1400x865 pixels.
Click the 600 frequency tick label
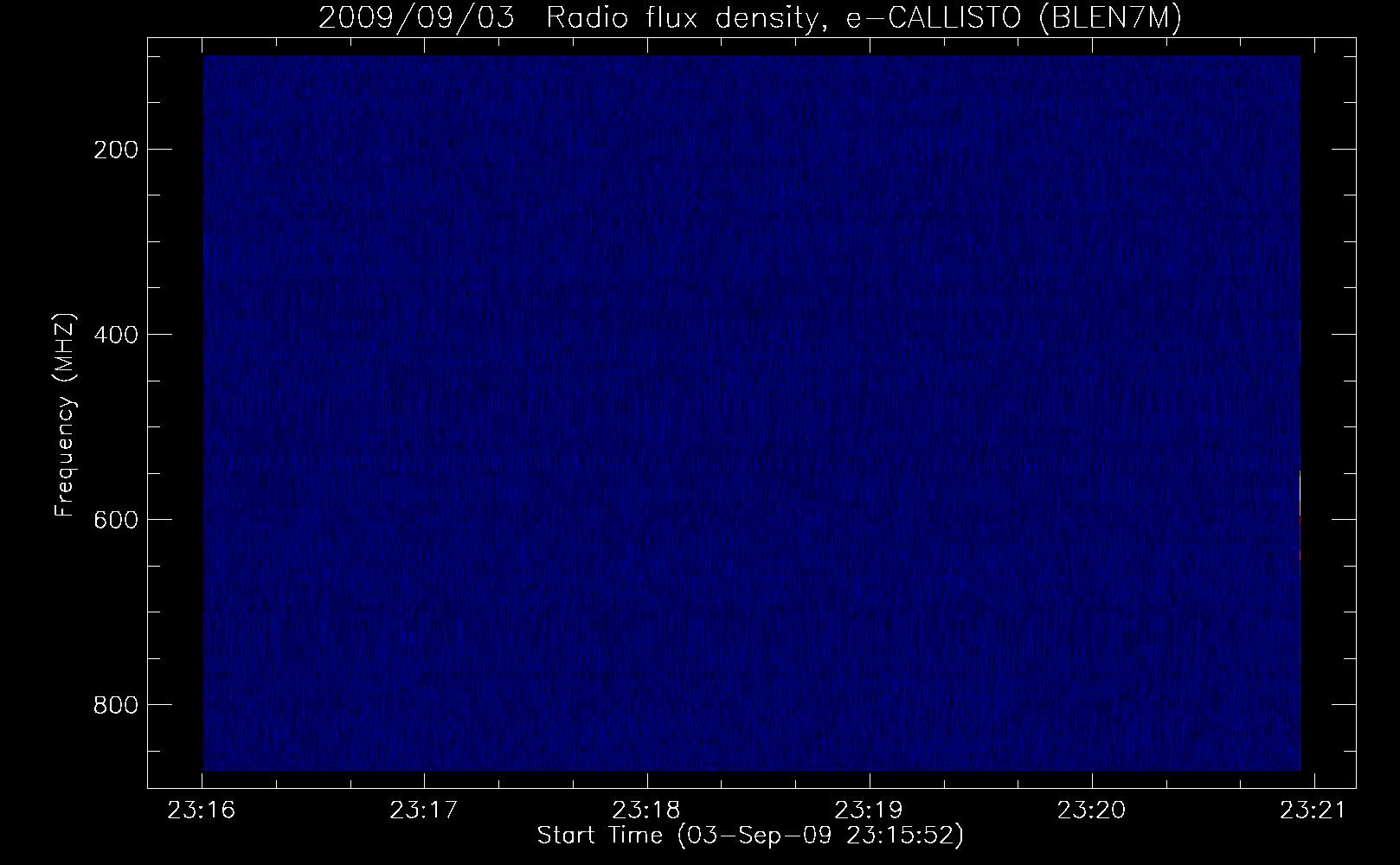pos(114,519)
